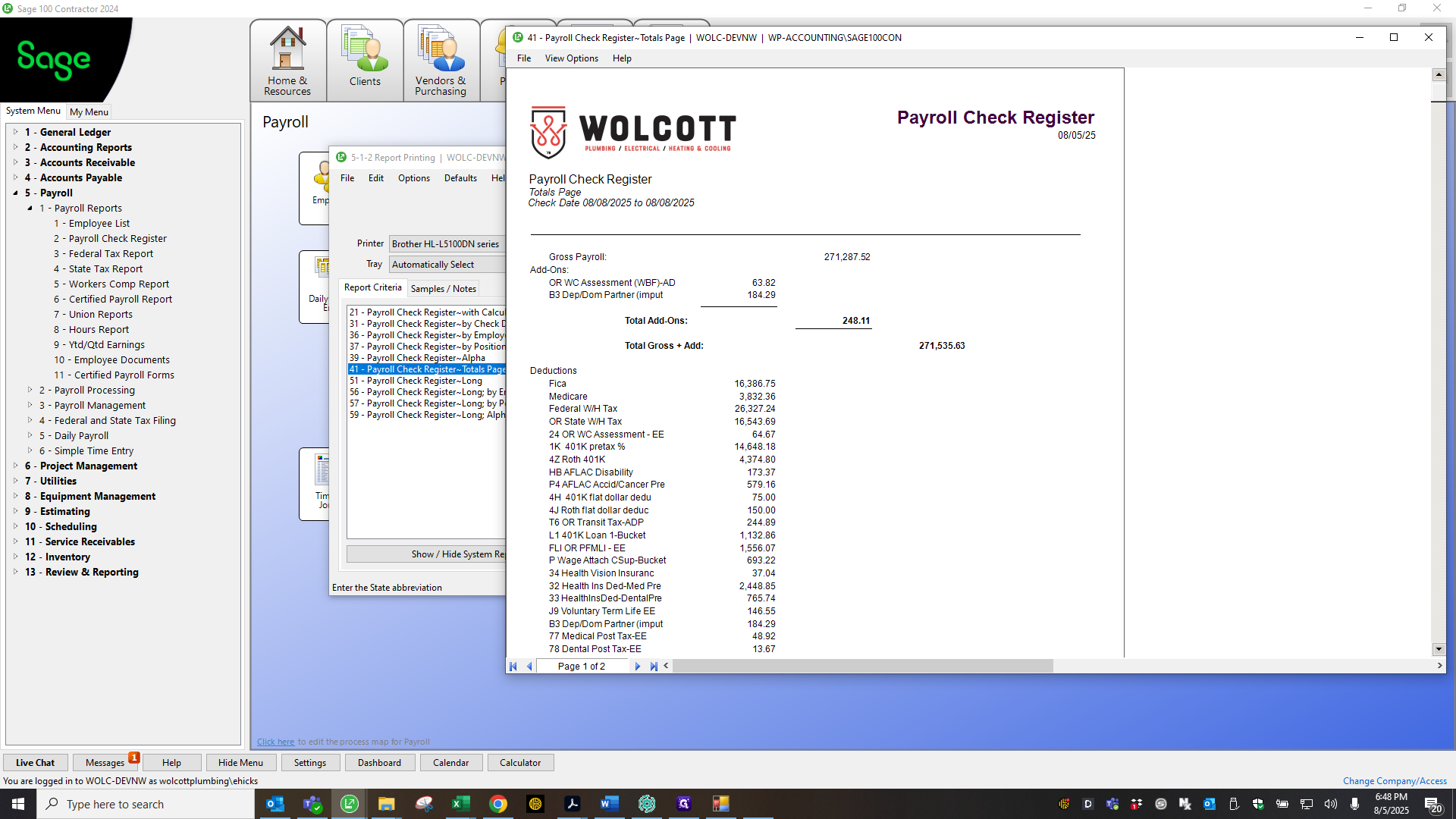
Task: Open Edit menu in Report Printing
Action: [376, 178]
